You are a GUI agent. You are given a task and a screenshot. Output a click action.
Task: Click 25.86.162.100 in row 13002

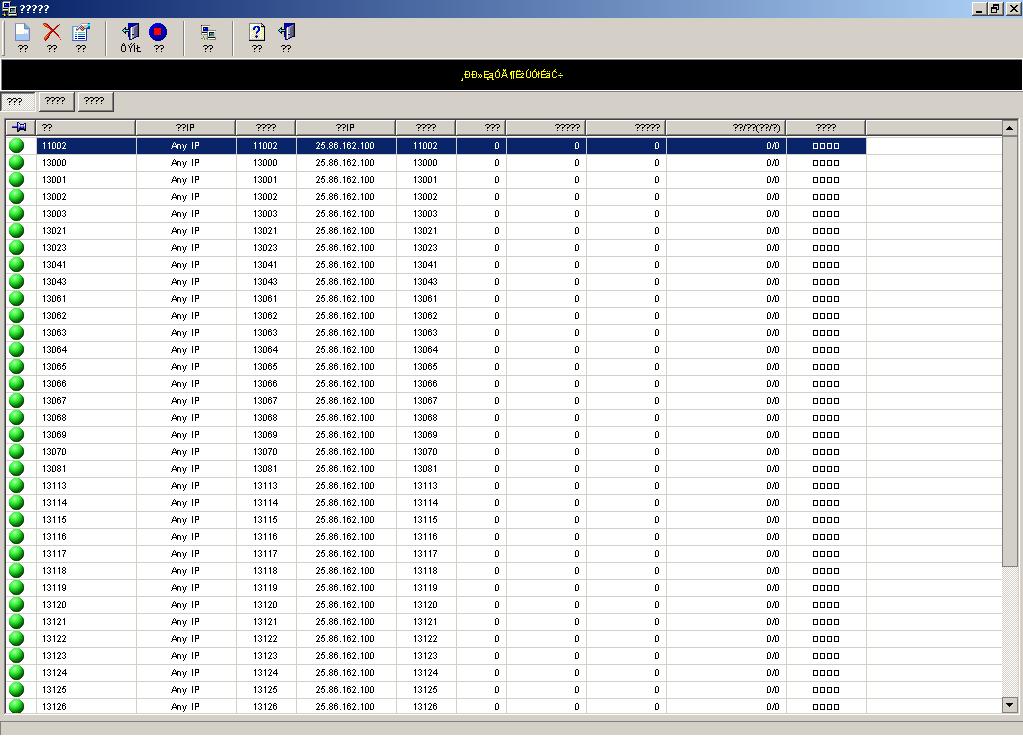(345, 196)
